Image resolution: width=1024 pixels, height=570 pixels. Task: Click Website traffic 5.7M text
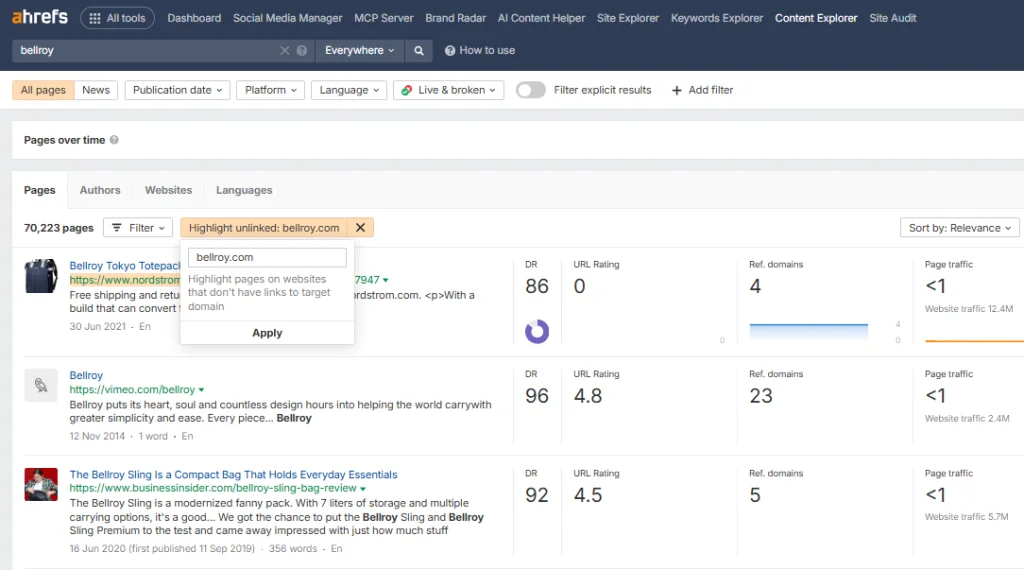[x=967, y=516]
